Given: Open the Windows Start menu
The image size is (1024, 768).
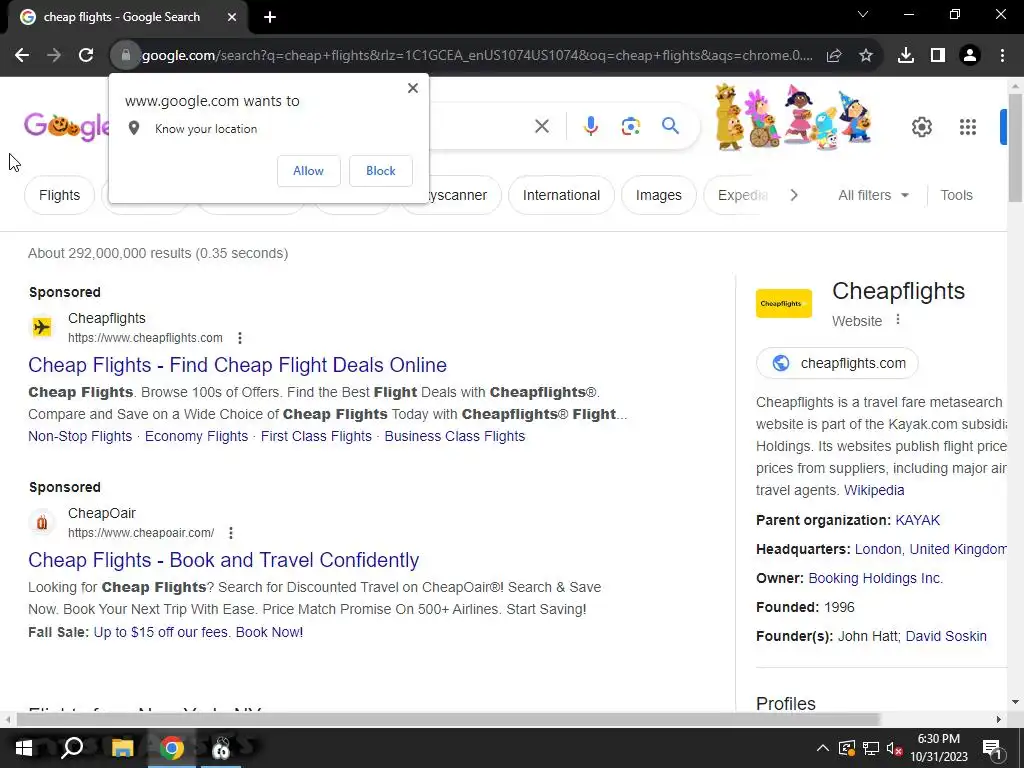Looking at the screenshot, I should tap(24, 748).
